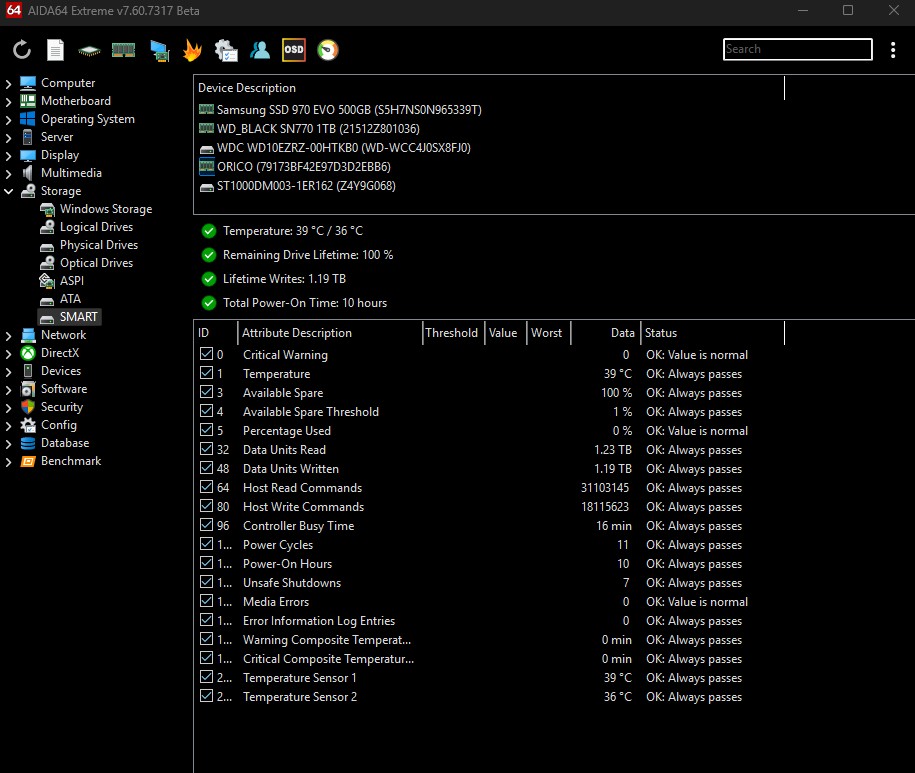Click the ID column header

coord(215,333)
